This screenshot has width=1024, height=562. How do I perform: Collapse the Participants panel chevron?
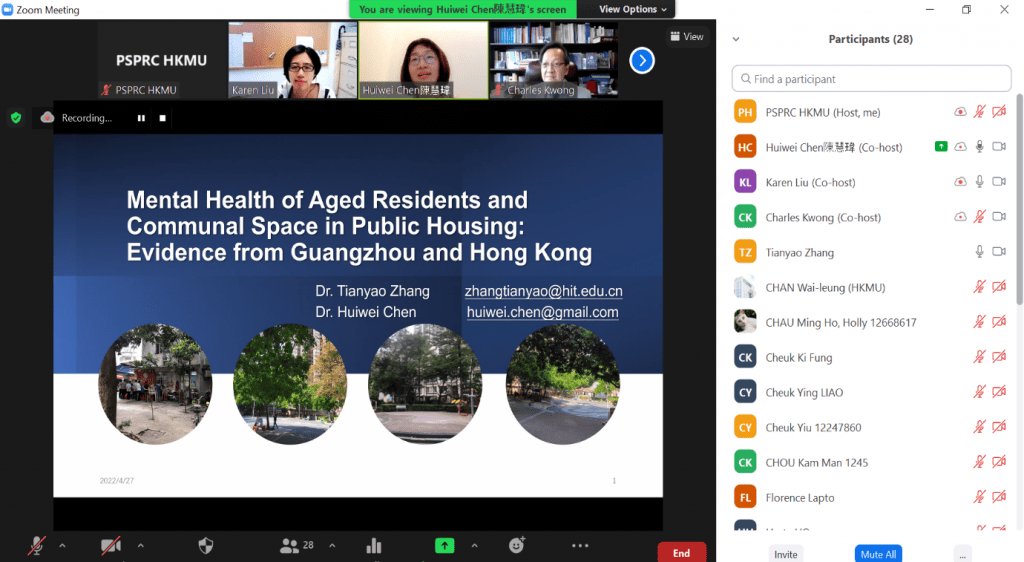736,39
